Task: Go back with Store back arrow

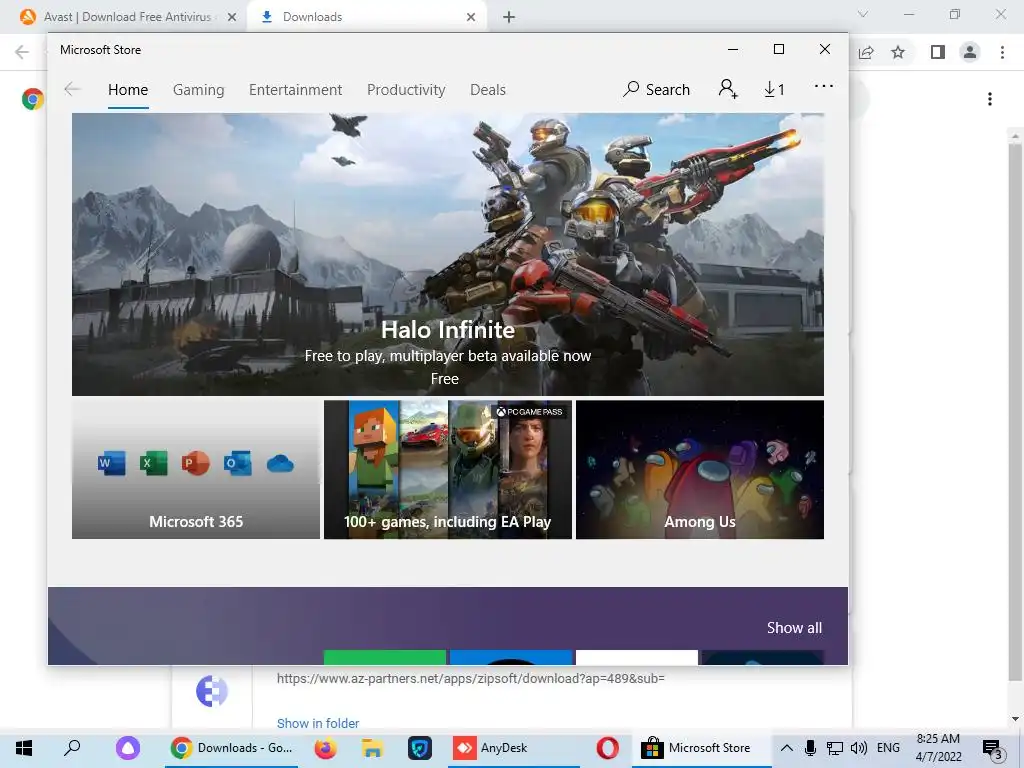Action: (72, 89)
